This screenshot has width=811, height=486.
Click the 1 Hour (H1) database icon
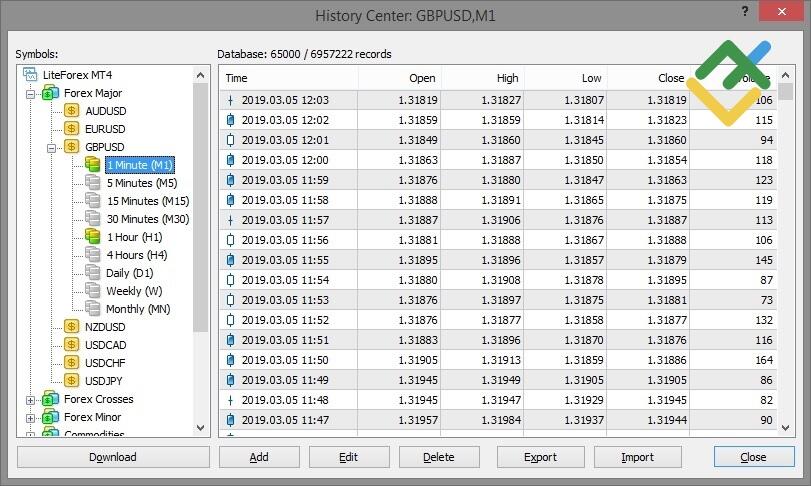click(93, 237)
